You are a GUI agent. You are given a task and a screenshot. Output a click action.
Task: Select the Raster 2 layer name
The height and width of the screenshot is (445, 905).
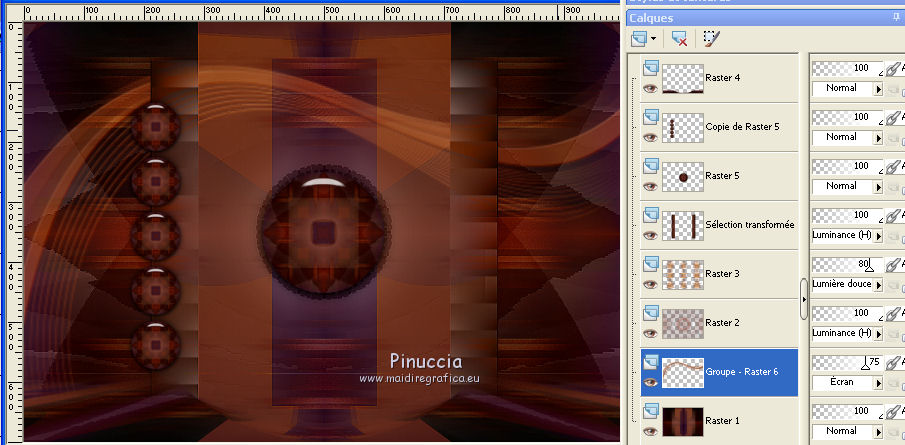click(722, 323)
